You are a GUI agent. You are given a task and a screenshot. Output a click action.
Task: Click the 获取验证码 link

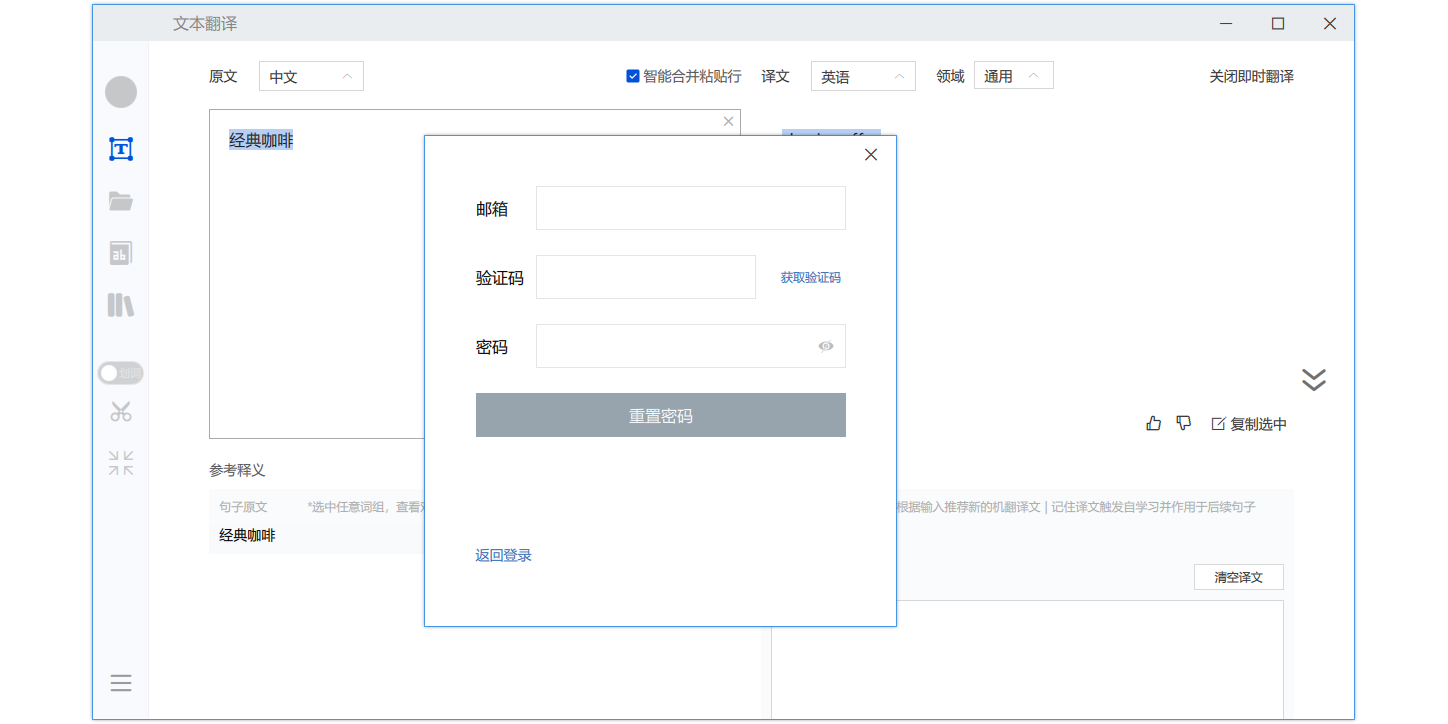[810, 277]
